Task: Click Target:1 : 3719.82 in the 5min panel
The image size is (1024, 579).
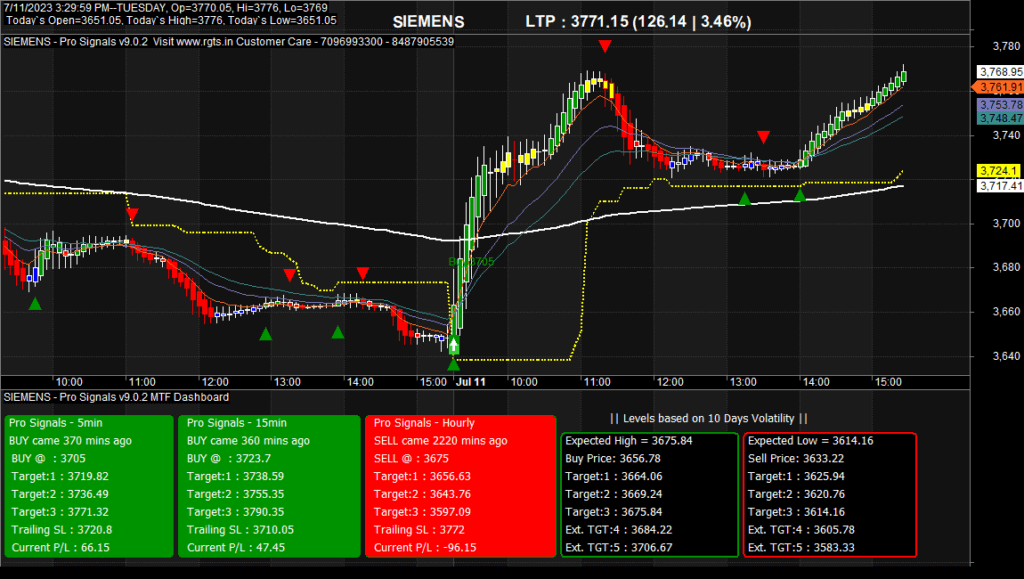Action: (x=59, y=477)
